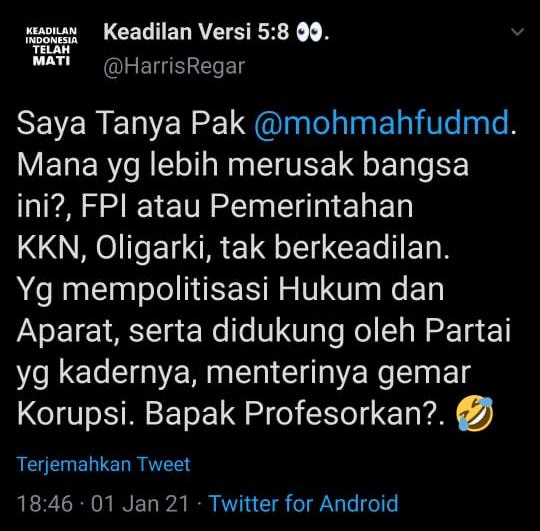Viewport: 540px width, 531px height.
Task: Select the 01 Jan 21 date
Action: pos(140,503)
